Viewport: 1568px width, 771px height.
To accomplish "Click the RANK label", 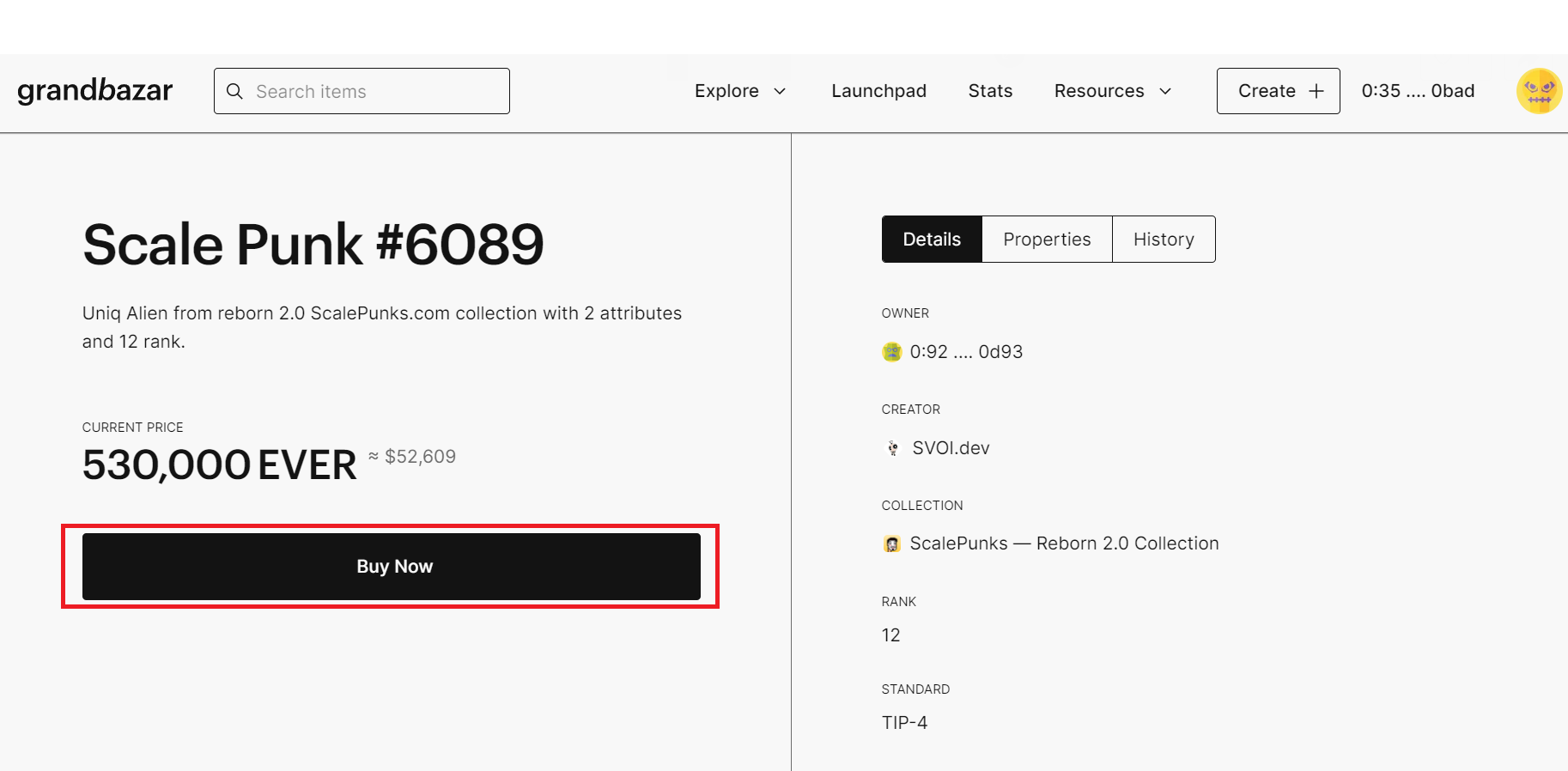I will click(899, 602).
